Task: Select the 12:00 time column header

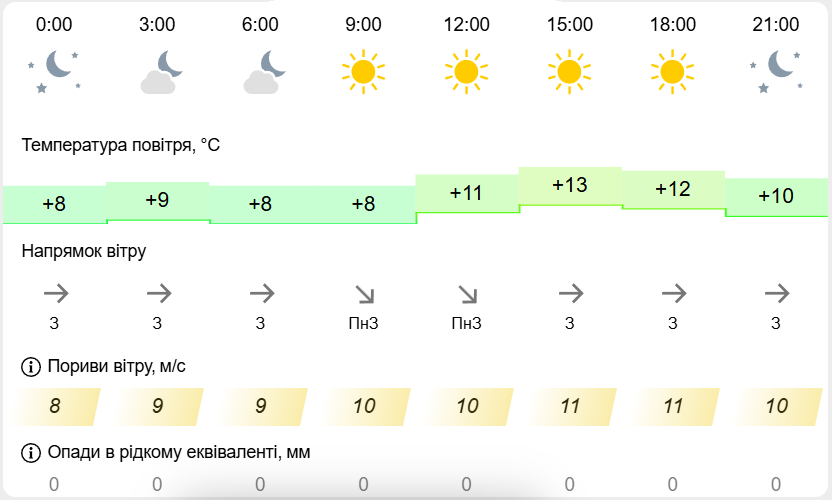Action: click(x=466, y=24)
